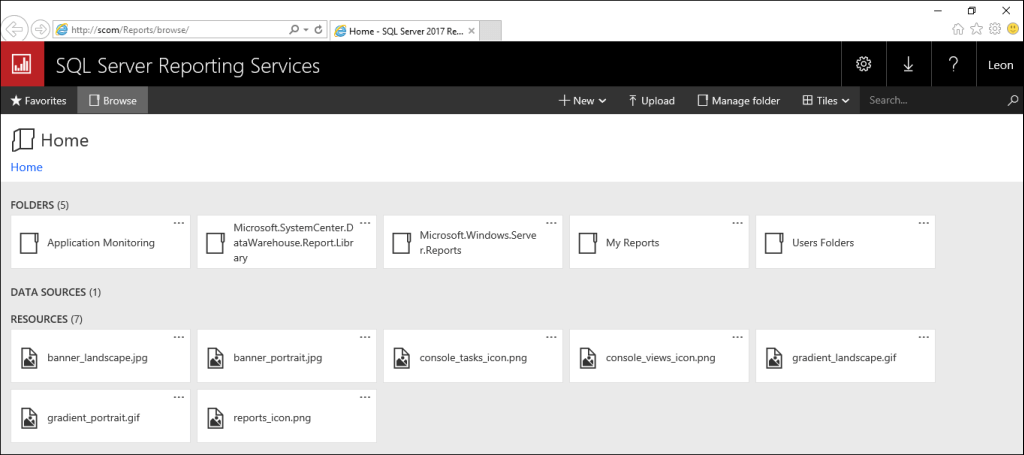Click the gradient_portrait.gif file name
Image resolution: width=1024 pixels, height=455 pixels.
(93, 418)
